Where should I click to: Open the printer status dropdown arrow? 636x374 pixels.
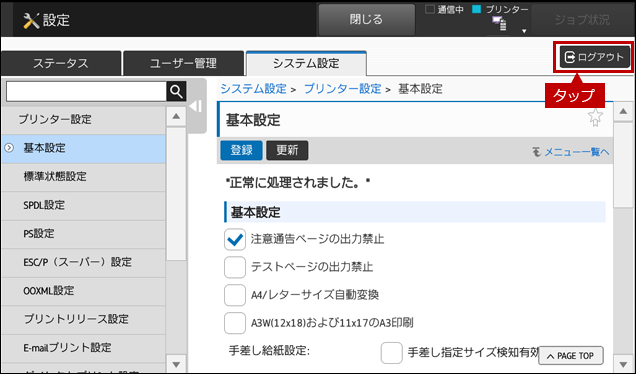[x=524, y=31]
